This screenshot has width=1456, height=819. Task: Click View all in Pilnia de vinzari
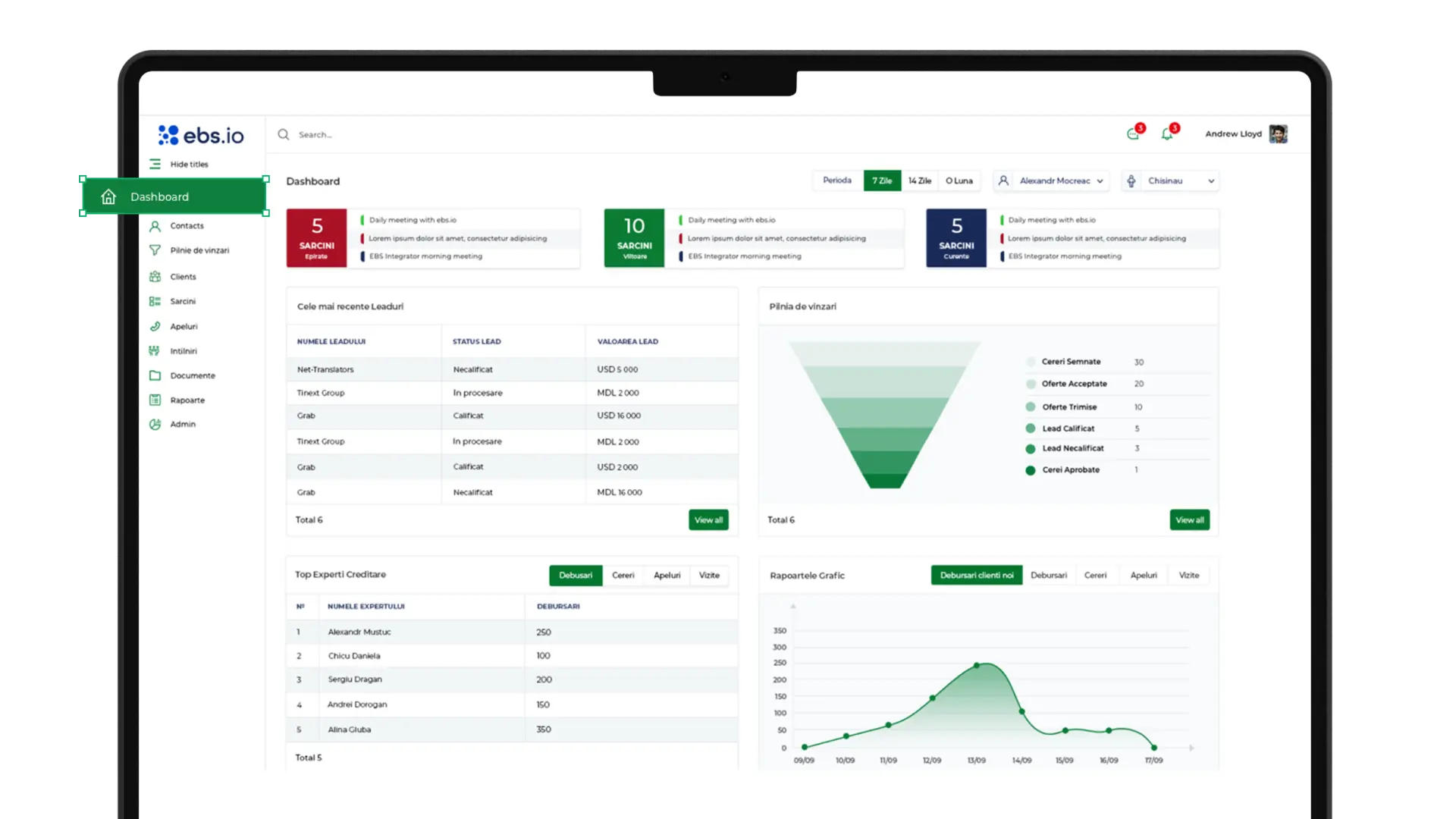point(1189,520)
